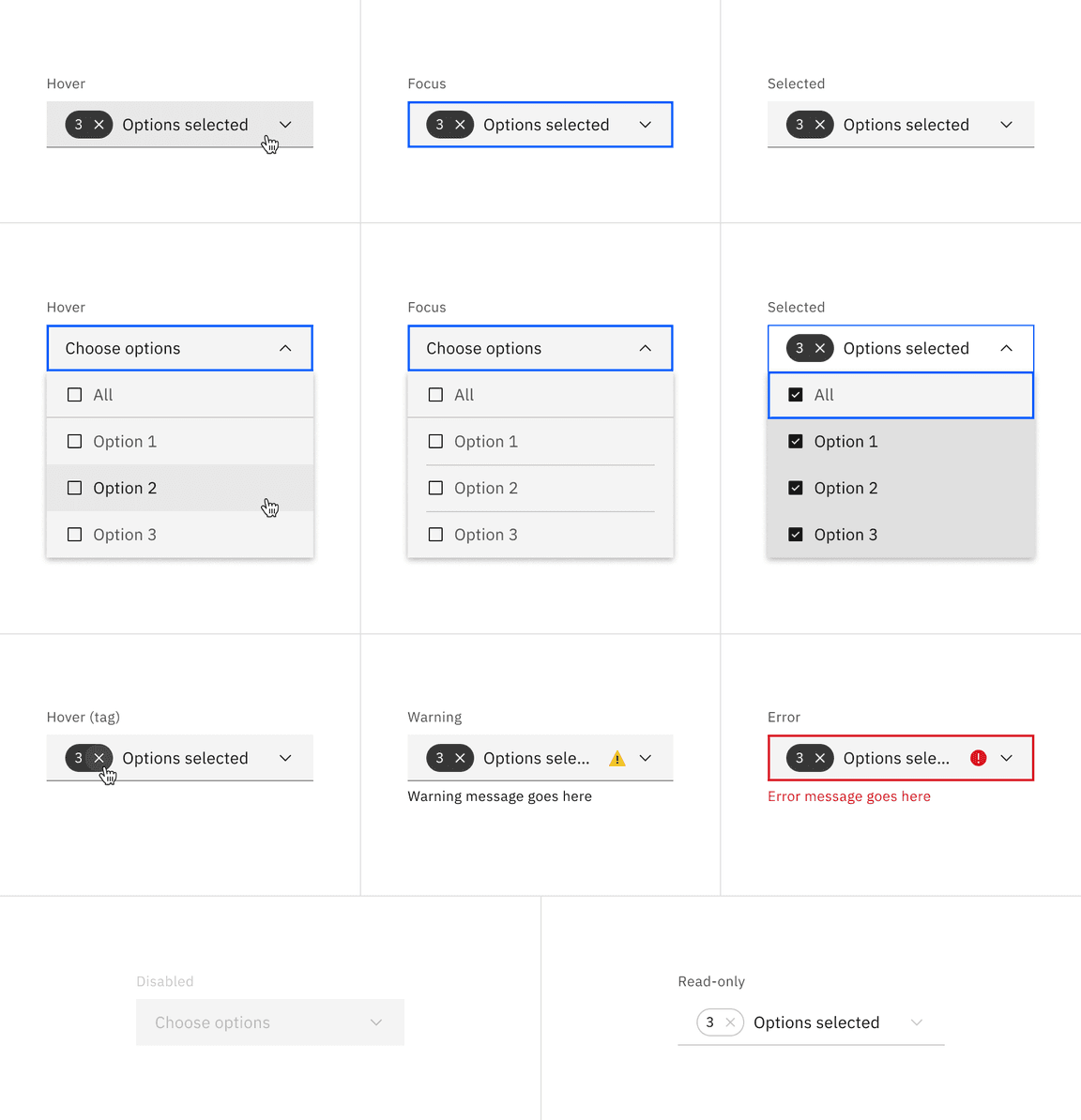
Task: Click the red error exclamation icon
Action: tap(978, 758)
